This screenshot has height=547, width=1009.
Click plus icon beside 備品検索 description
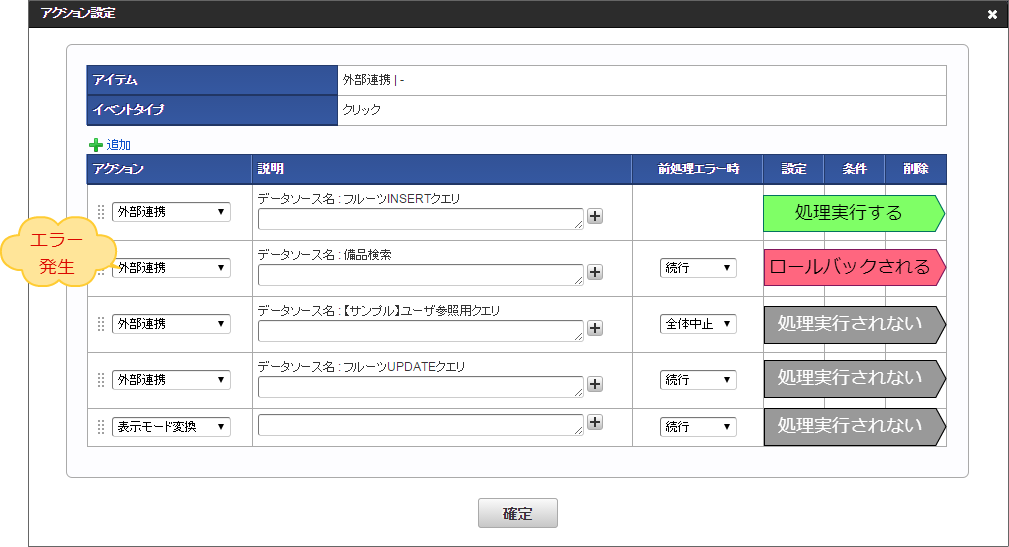tap(594, 272)
